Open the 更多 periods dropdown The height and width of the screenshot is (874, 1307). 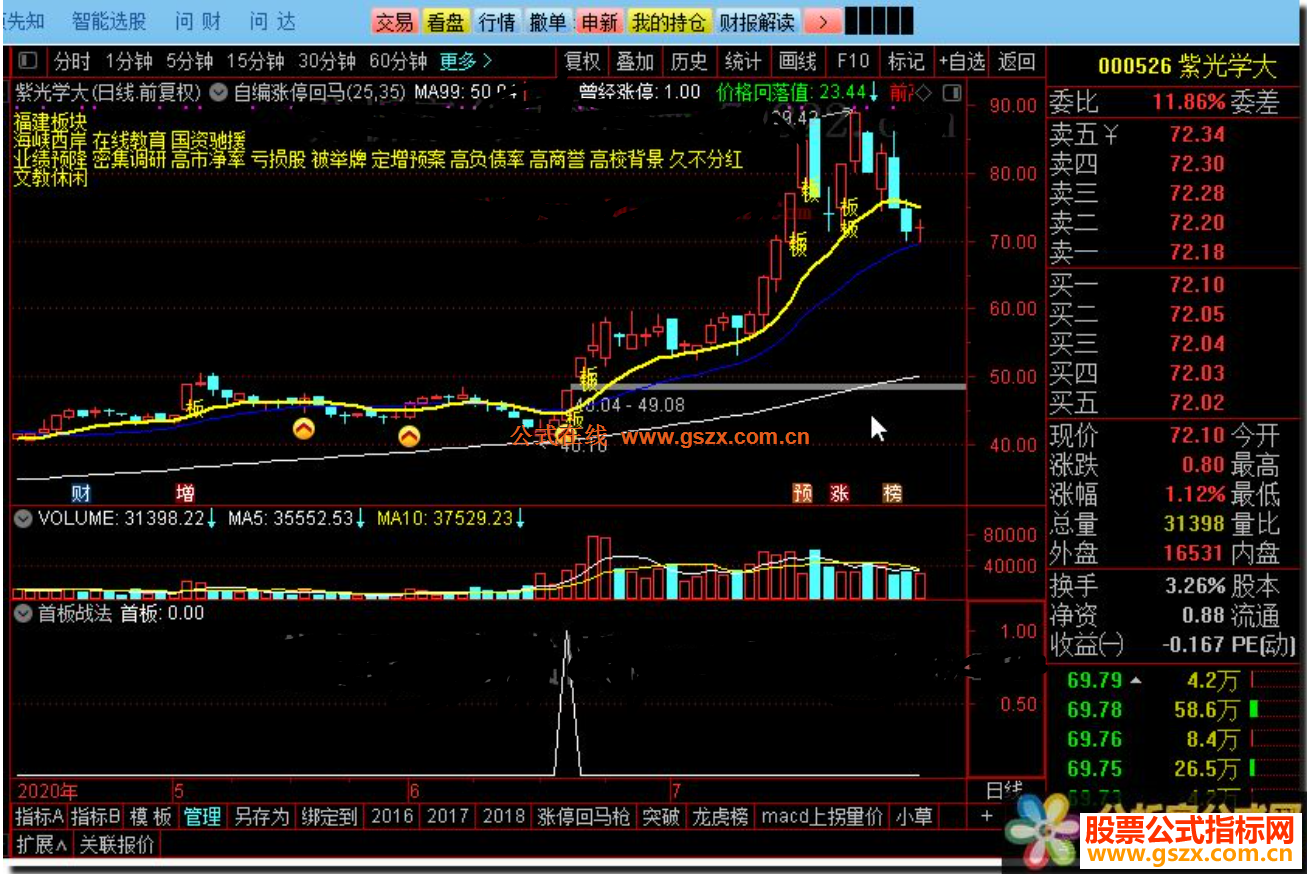(465, 62)
